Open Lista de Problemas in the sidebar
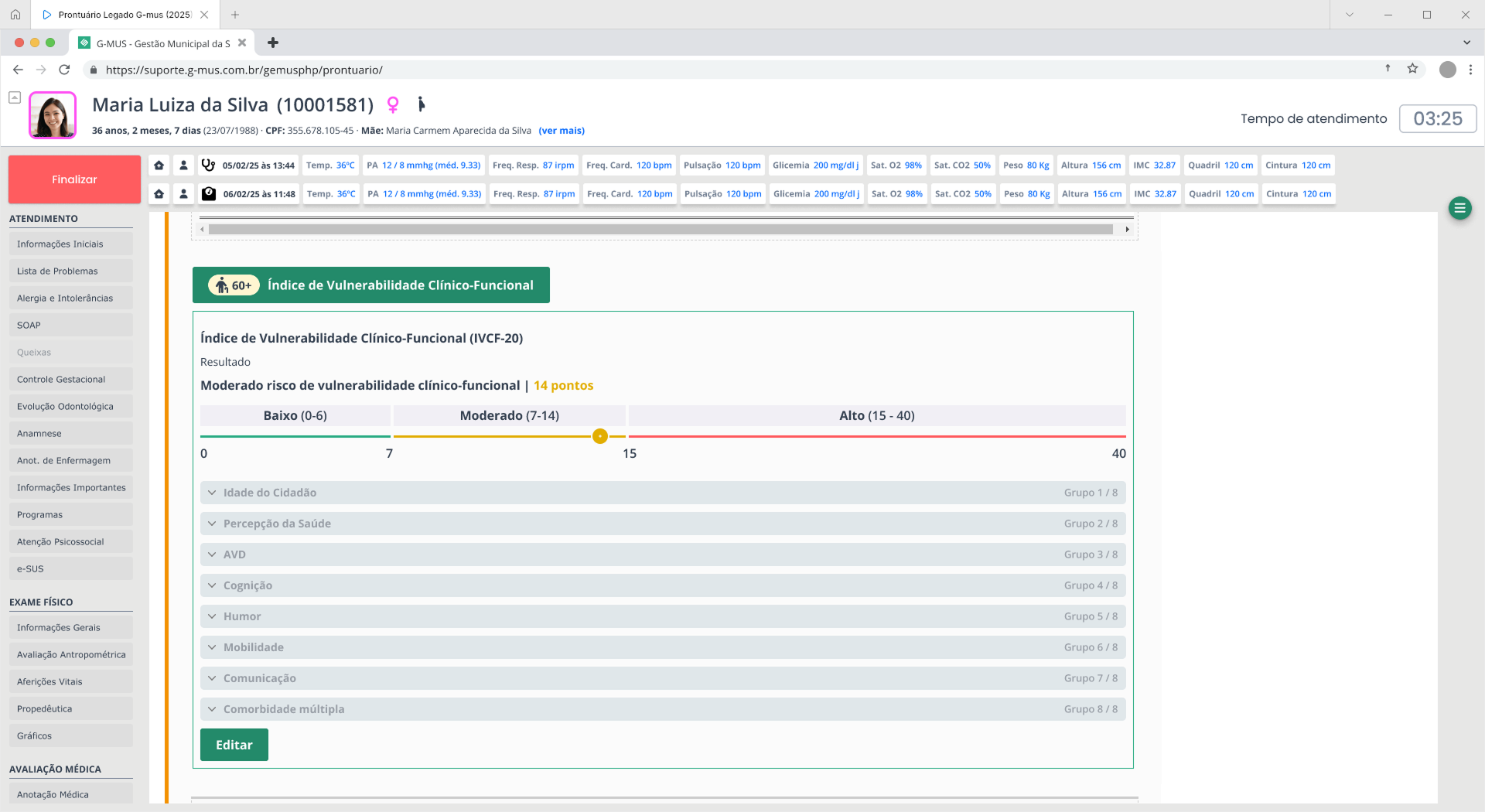Viewport: 1485px width, 812px height. (x=71, y=271)
